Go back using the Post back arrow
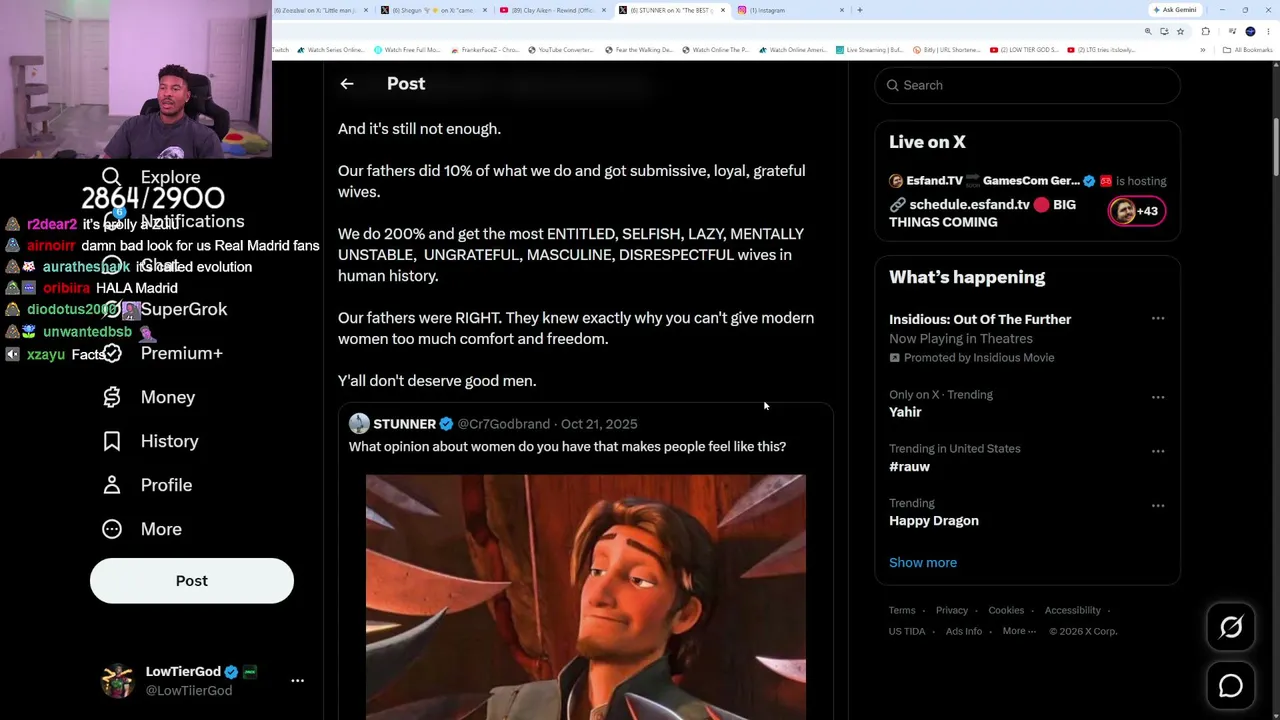This screenshot has width=1280, height=720. point(347,84)
